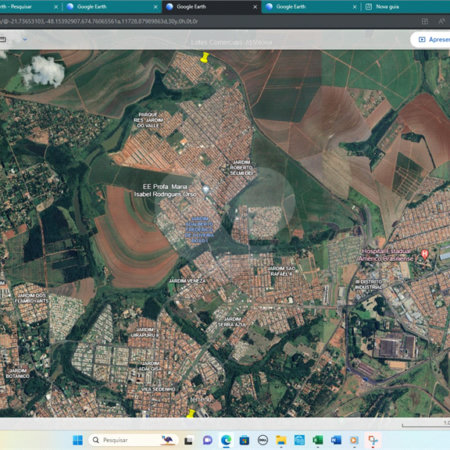Open Microsoft Edge from the taskbar
Screen dimensions: 450x450
(x=226, y=440)
